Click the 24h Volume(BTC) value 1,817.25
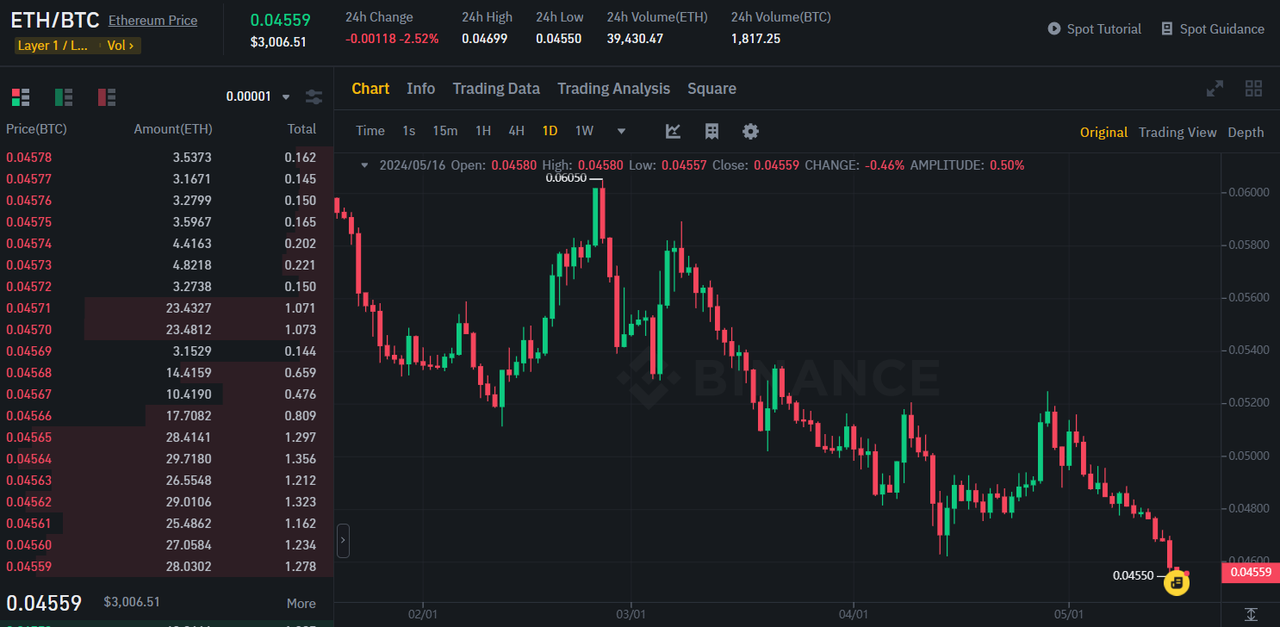This screenshot has height=627, width=1280. coord(756,38)
